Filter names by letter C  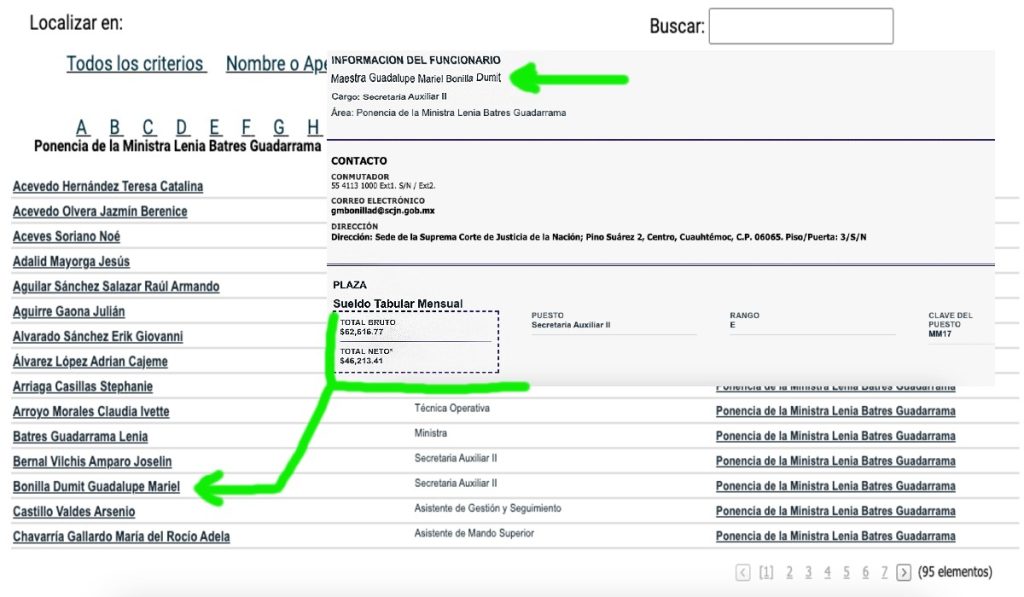coord(148,127)
